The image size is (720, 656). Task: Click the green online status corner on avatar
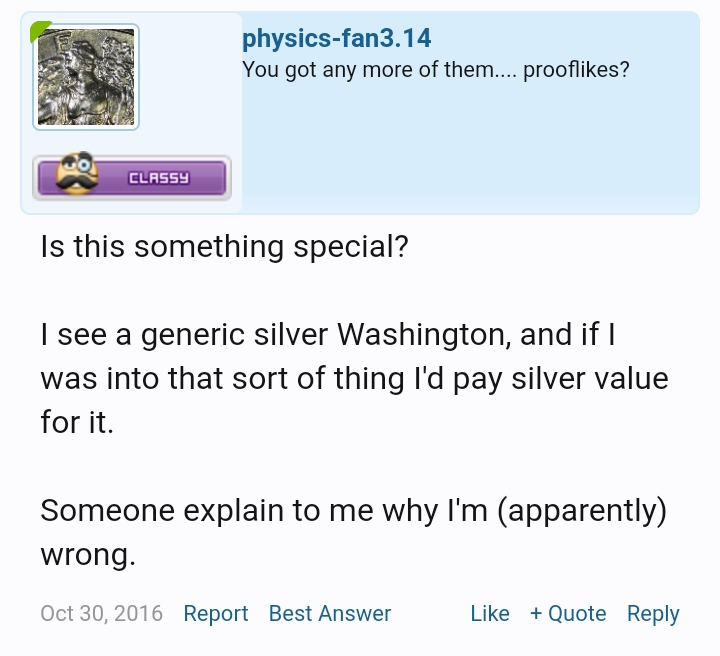(x=40, y=30)
